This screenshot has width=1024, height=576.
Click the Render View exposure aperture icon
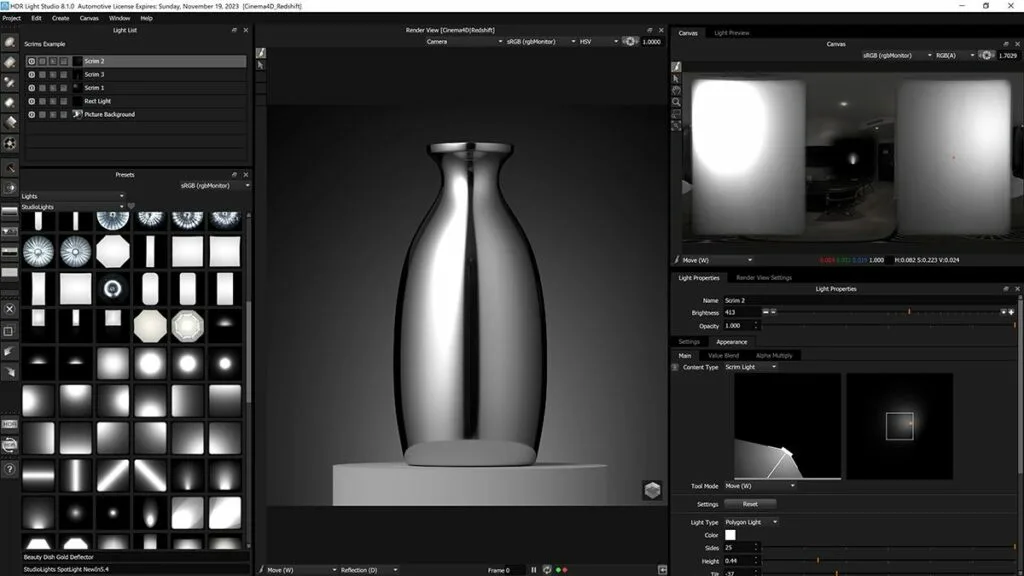click(x=629, y=42)
